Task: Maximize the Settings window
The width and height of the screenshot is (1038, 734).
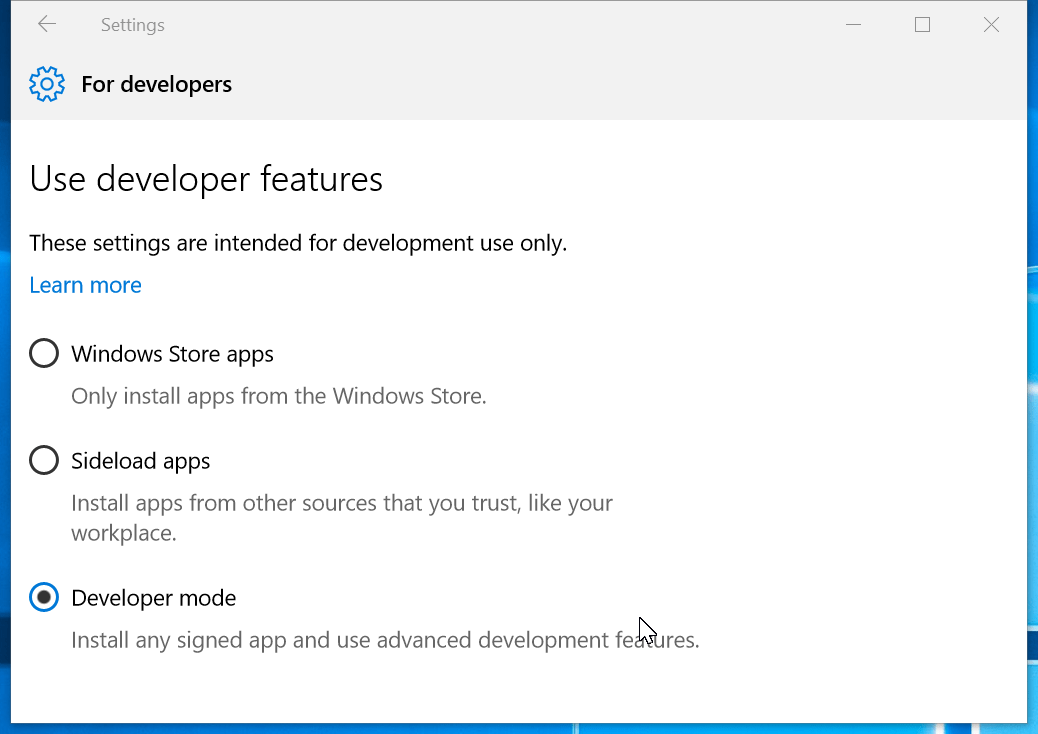Action: pos(922,25)
